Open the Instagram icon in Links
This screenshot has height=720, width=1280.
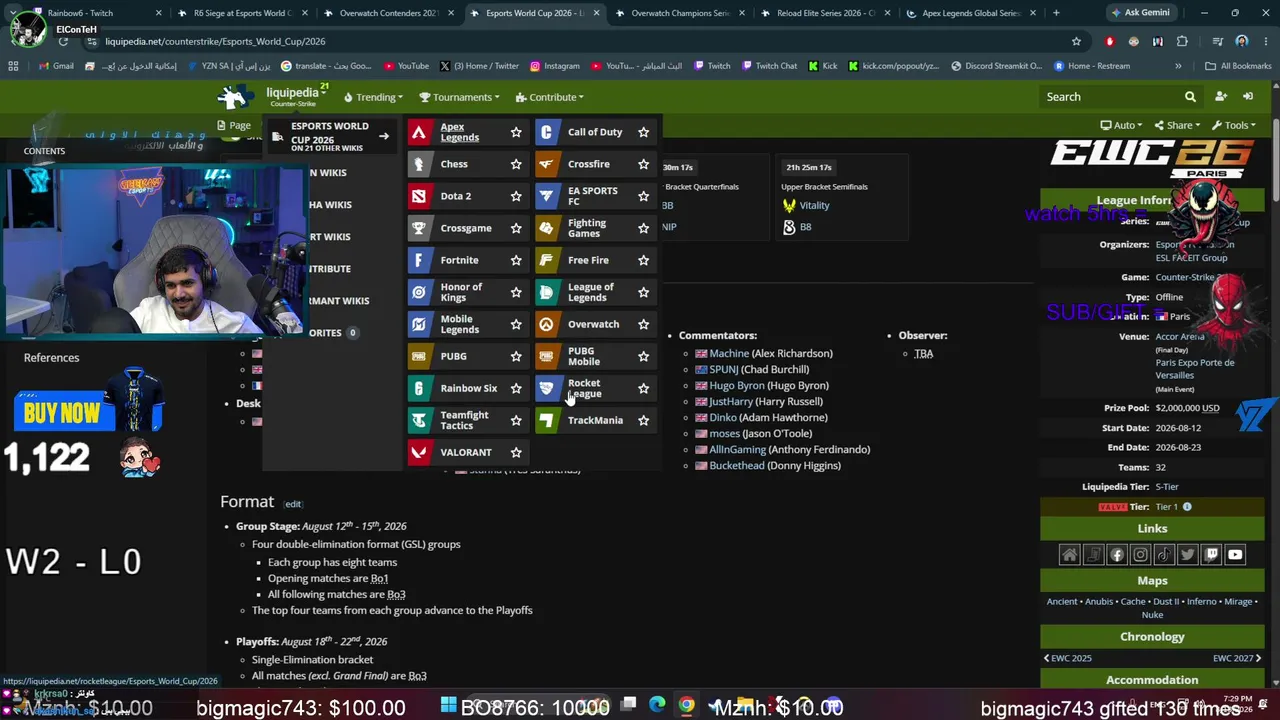[x=1140, y=555]
